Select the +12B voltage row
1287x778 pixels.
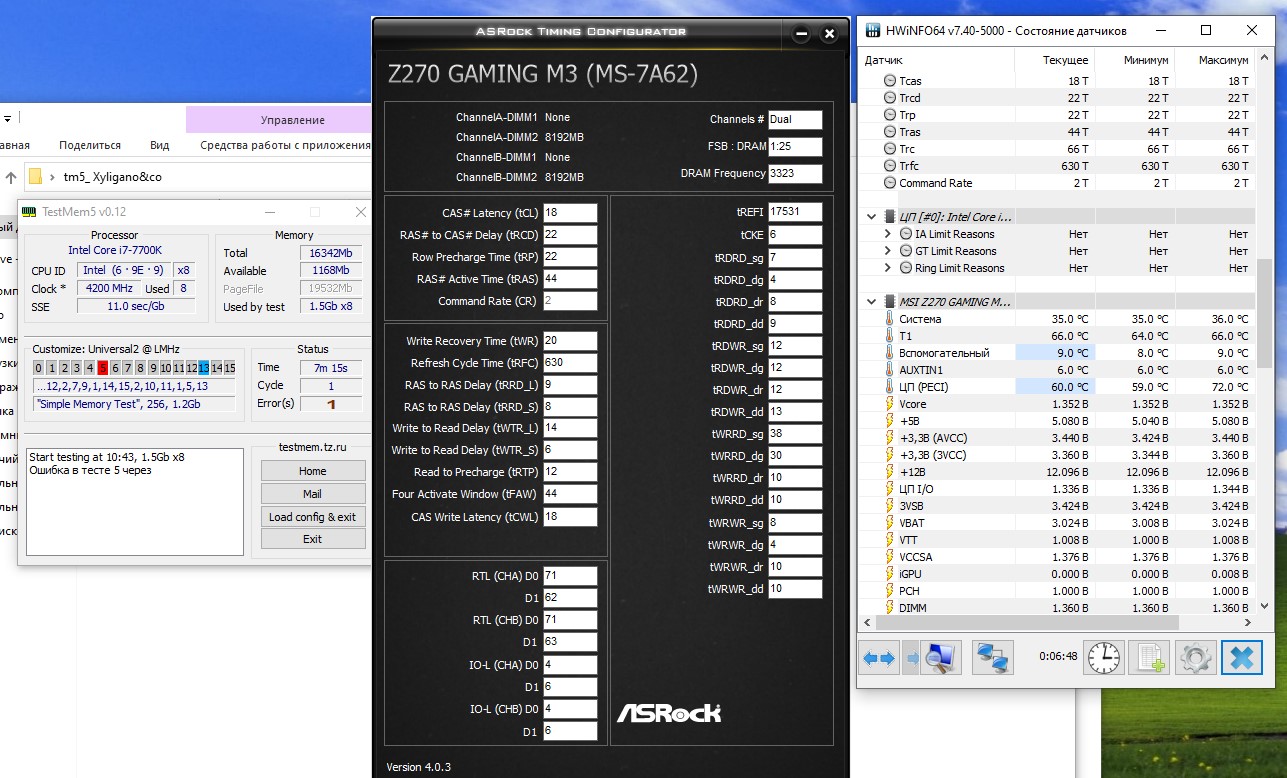(1057, 472)
